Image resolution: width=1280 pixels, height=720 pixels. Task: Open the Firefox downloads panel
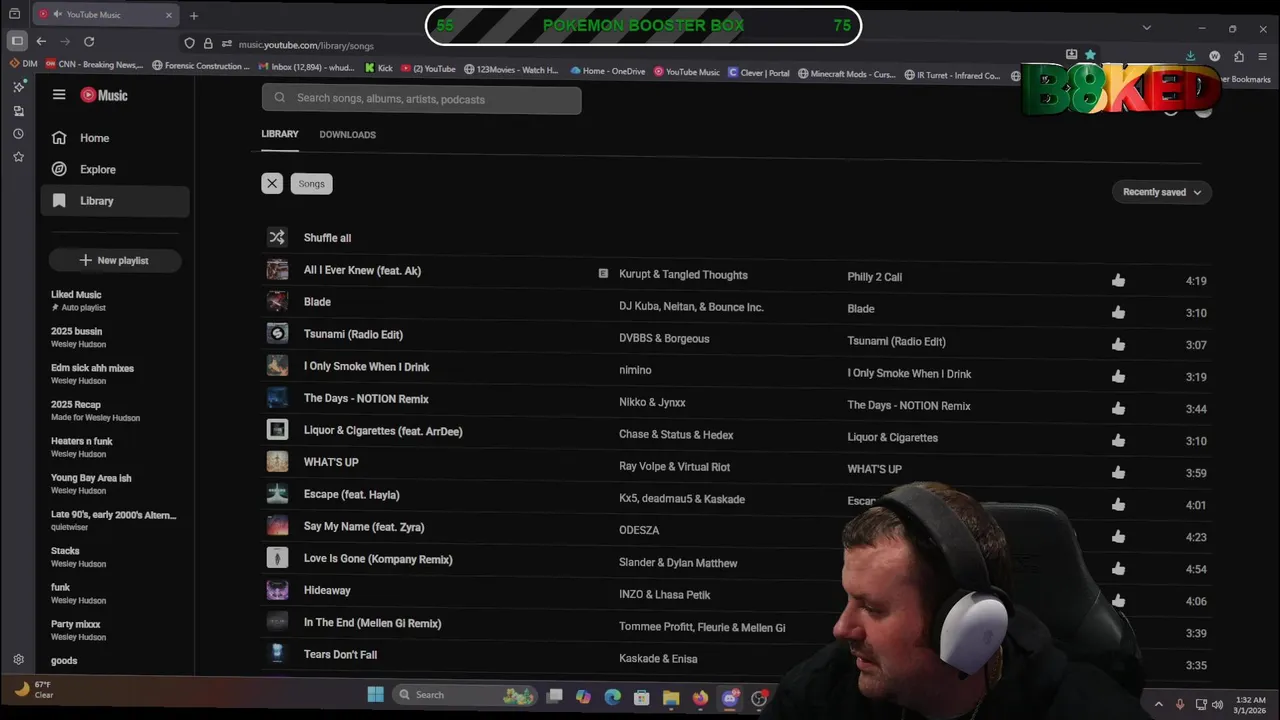pyautogui.click(x=1190, y=56)
